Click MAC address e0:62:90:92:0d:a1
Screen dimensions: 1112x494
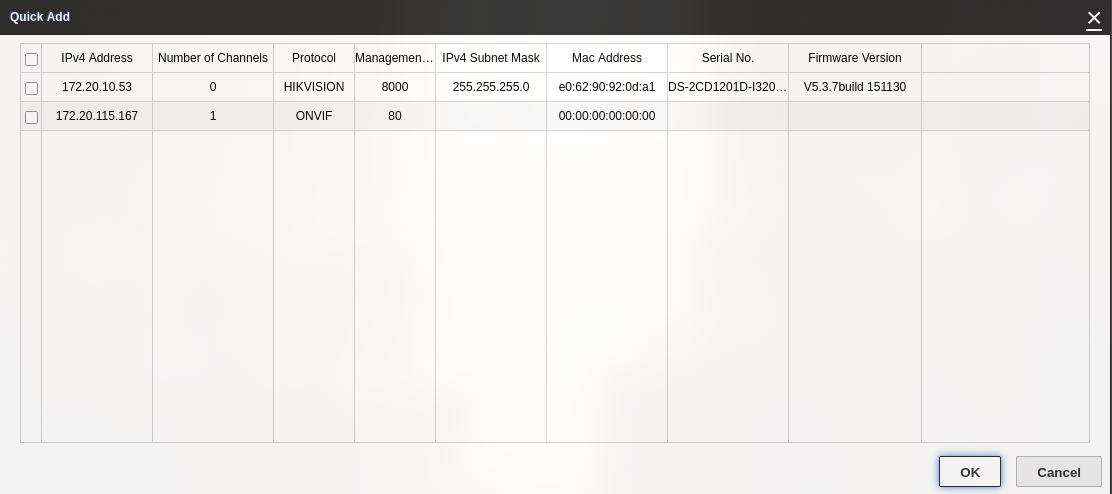point(607,87)
